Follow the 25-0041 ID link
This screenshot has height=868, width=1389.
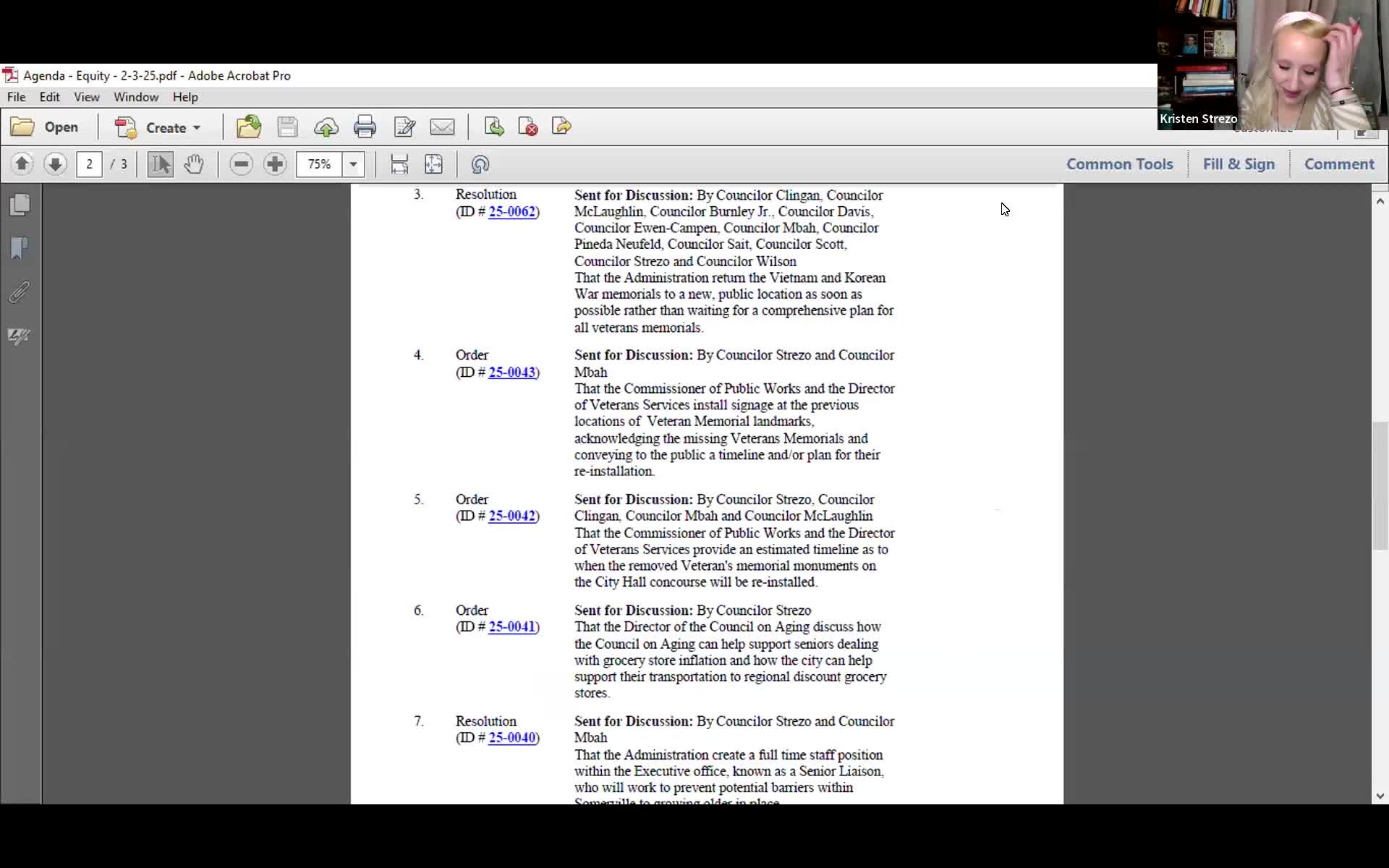(511, 627)
